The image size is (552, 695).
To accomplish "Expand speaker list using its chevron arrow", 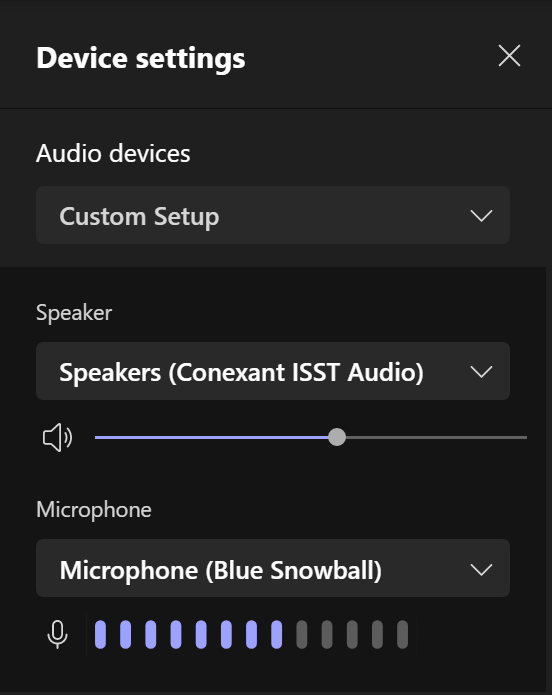I will tap(481, 372).
